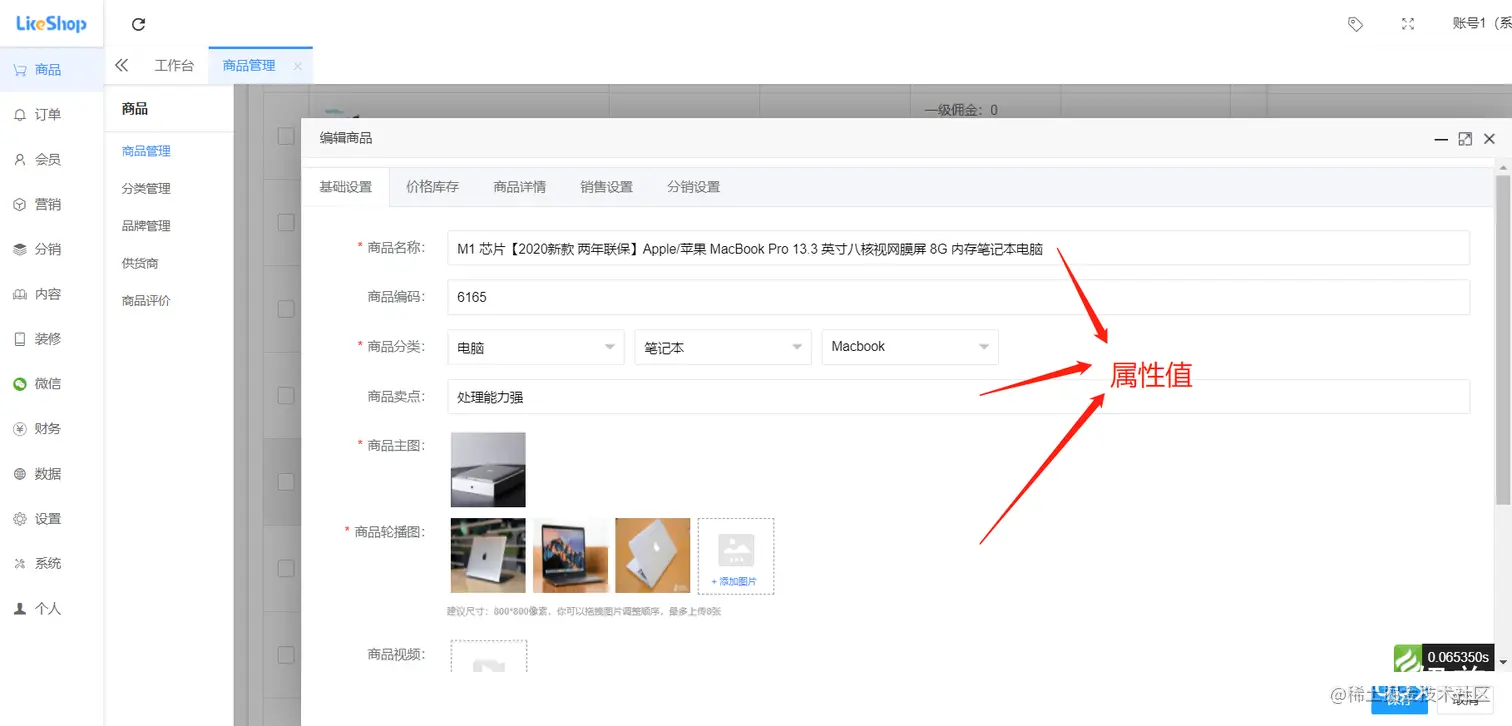Click the 商品视频 upload box

tap(488, 657)
